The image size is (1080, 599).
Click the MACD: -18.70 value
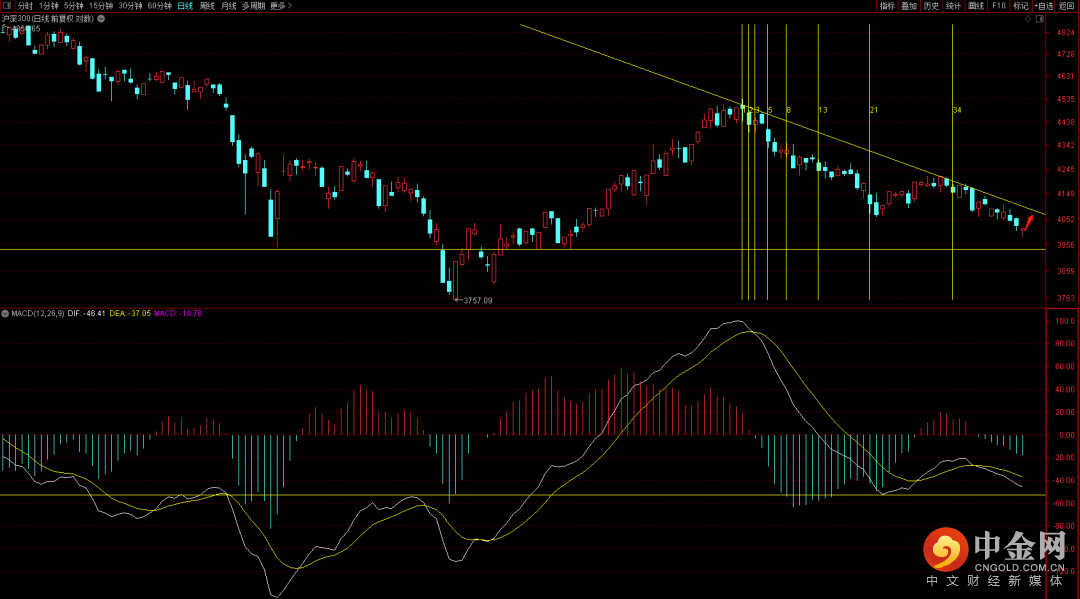[178, 313]
